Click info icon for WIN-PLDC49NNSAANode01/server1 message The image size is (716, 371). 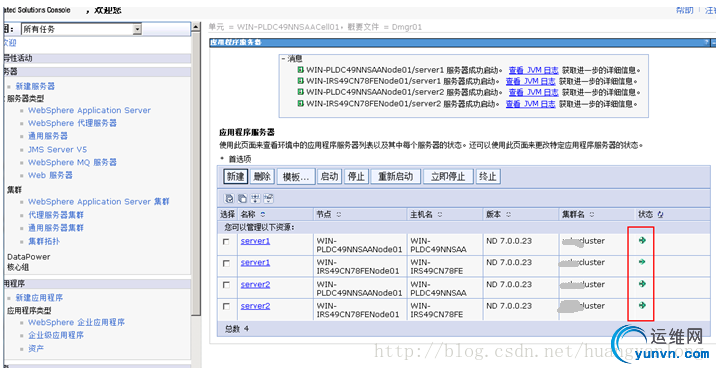(300, 70)
